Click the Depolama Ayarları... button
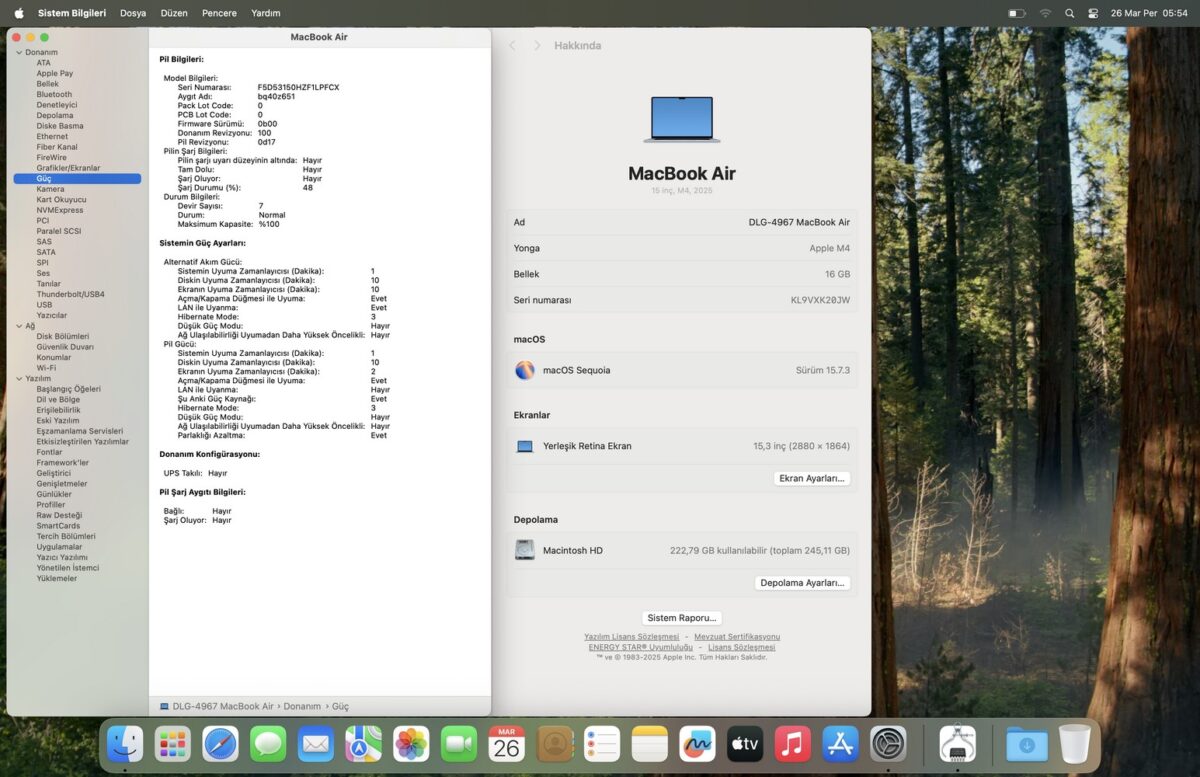 (x=803, y=582)
